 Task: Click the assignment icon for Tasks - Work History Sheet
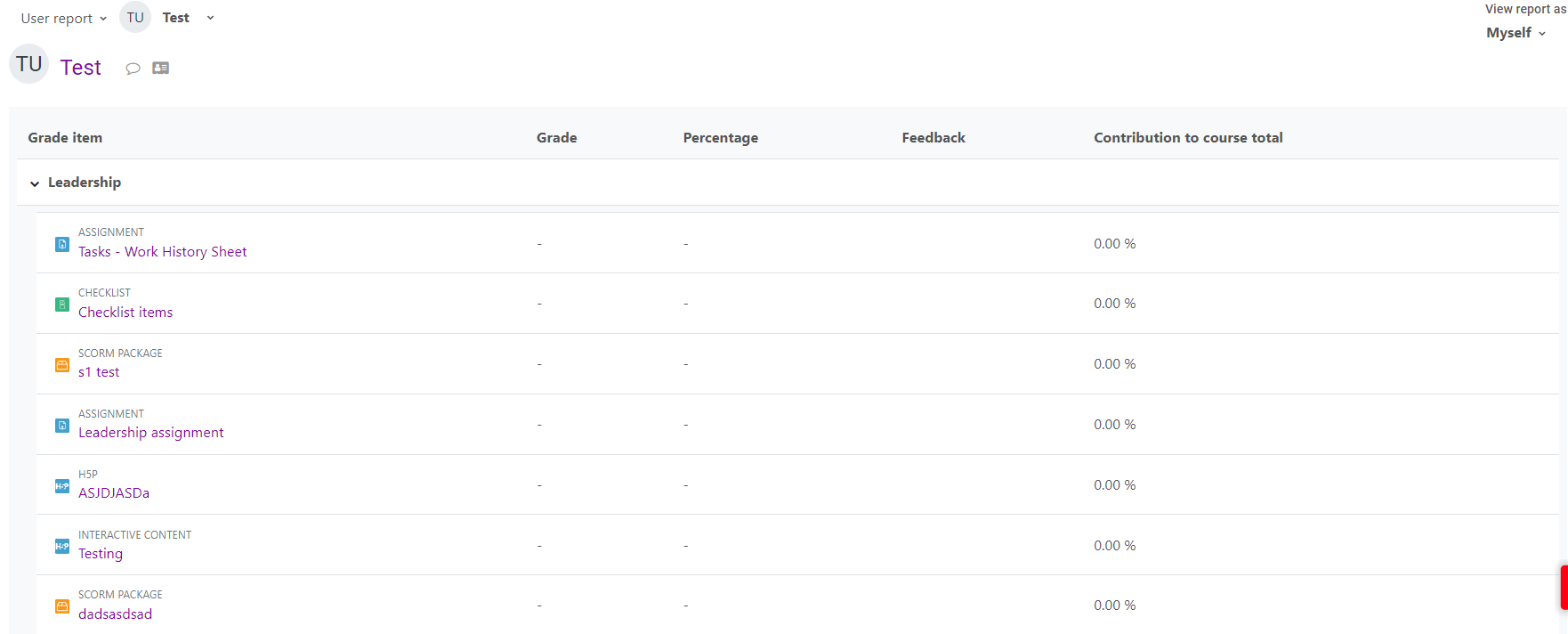[x=62, y=244]
